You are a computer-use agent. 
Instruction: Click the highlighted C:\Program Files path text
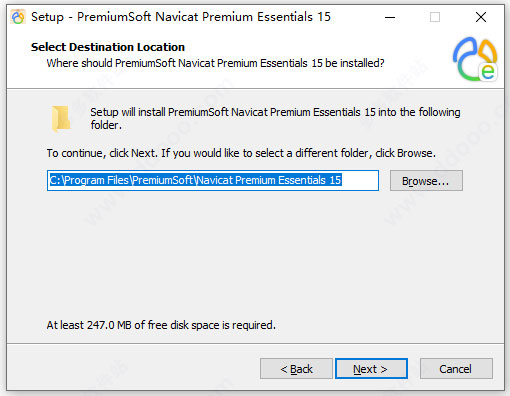click(195, 180)
